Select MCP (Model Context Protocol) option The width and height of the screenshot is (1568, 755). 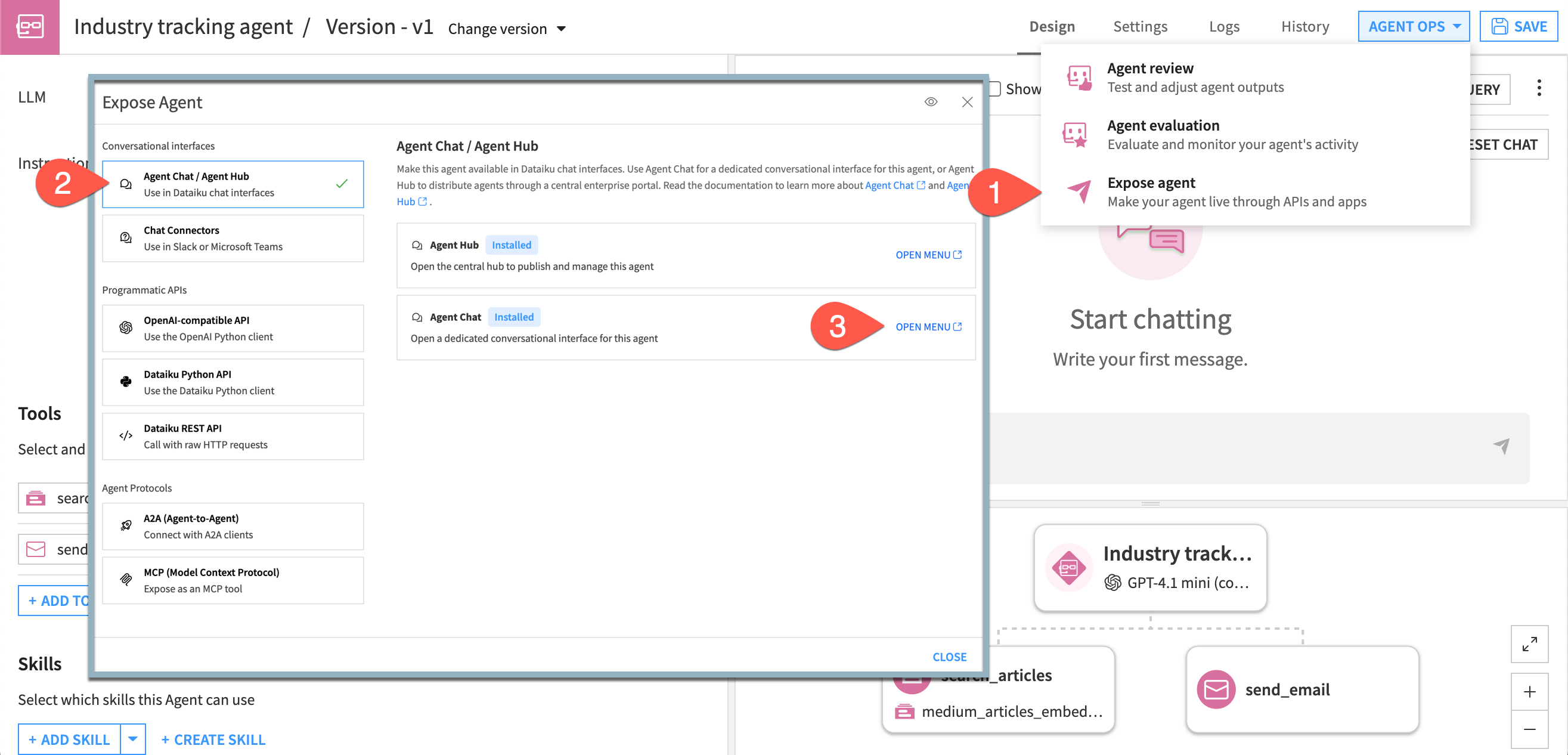233,580
